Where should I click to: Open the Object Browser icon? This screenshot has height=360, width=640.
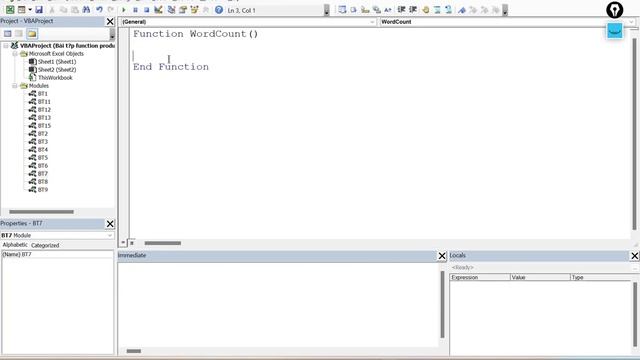point(194,10)
